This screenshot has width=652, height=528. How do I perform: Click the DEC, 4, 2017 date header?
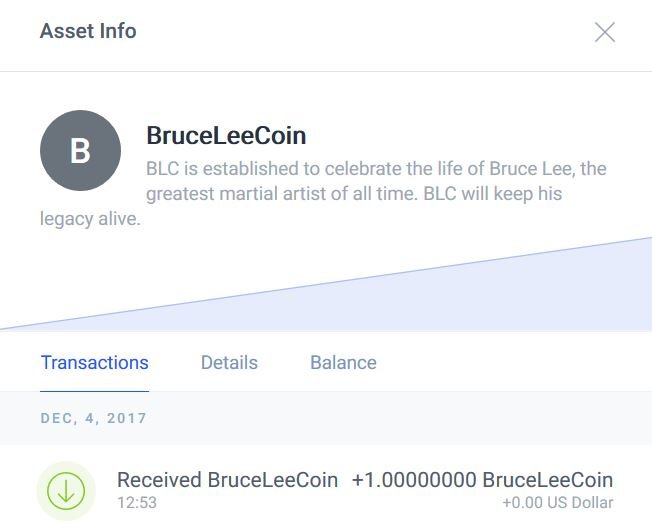(94, 418)
